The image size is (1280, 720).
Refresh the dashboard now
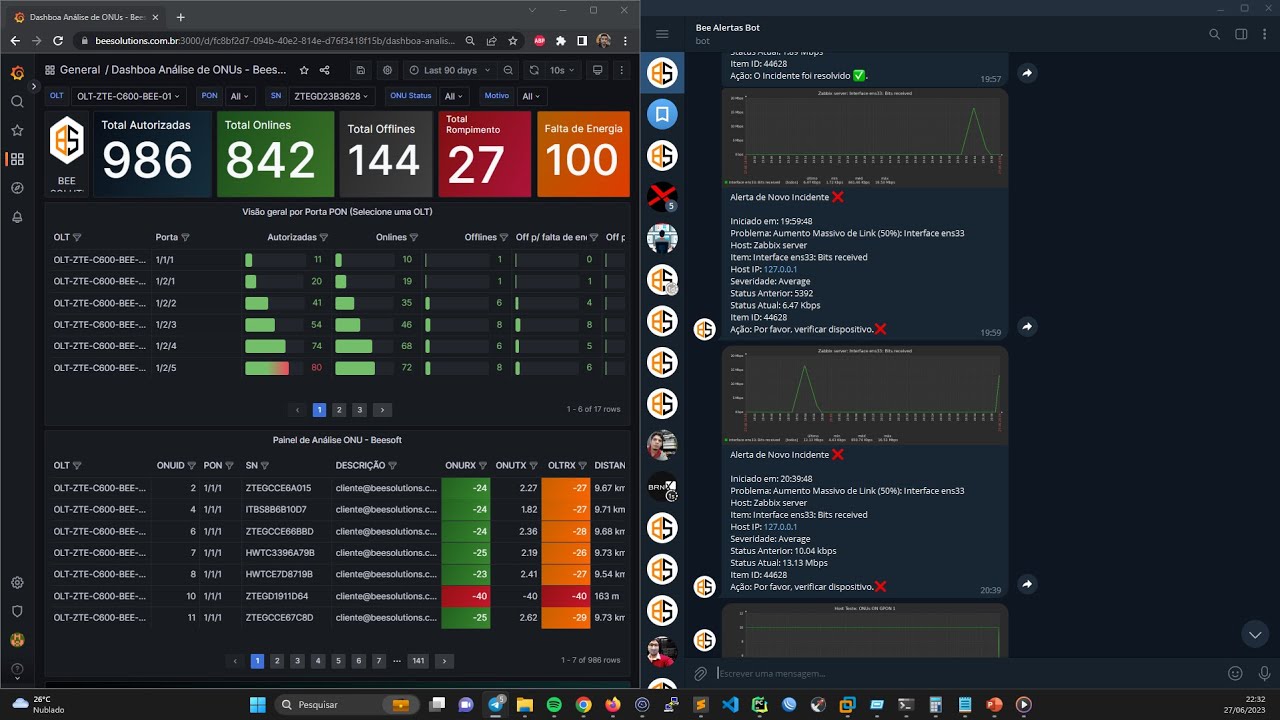(534, 70)
